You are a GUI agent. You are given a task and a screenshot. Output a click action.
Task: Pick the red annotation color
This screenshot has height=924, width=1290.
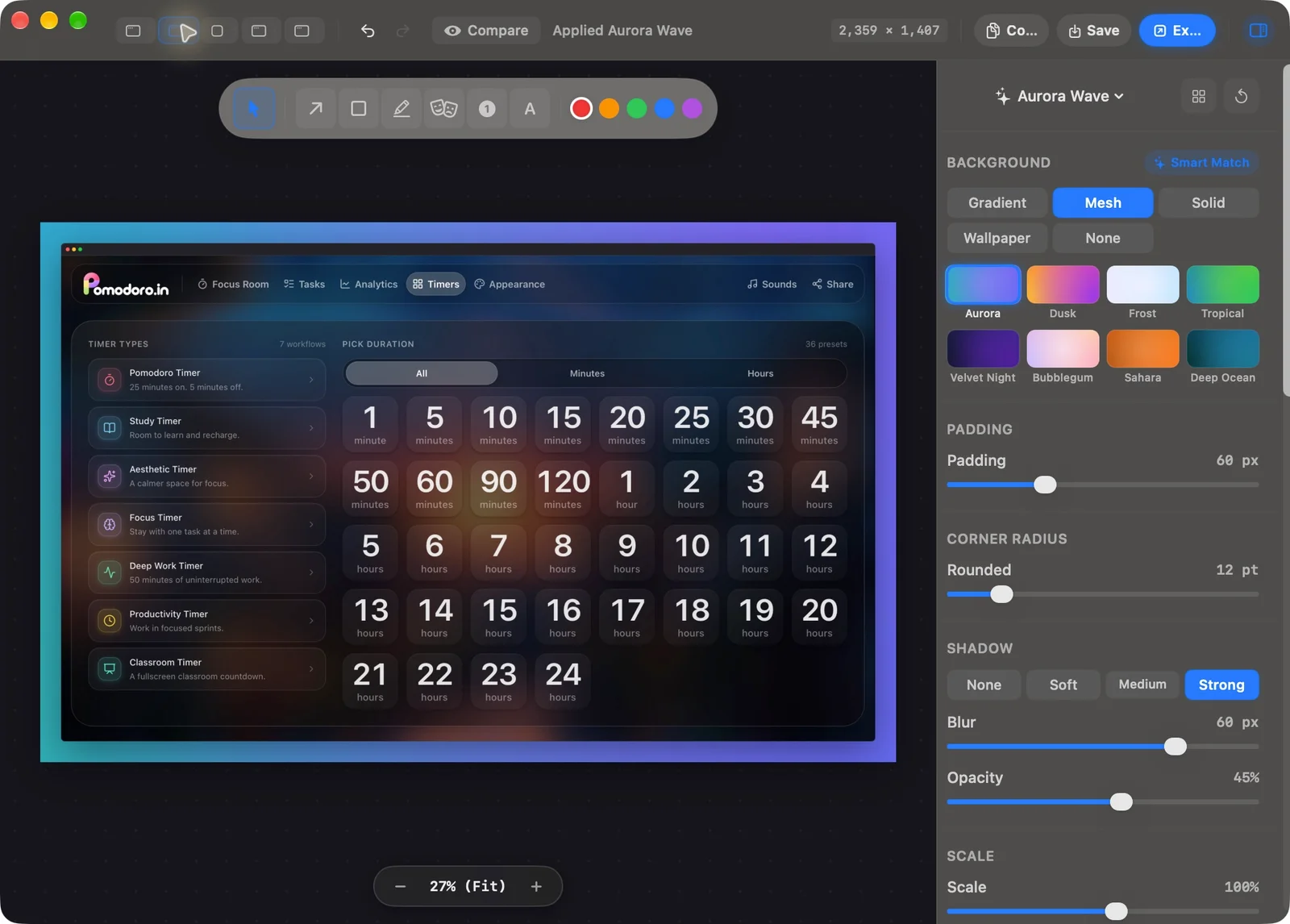point(581,108)
